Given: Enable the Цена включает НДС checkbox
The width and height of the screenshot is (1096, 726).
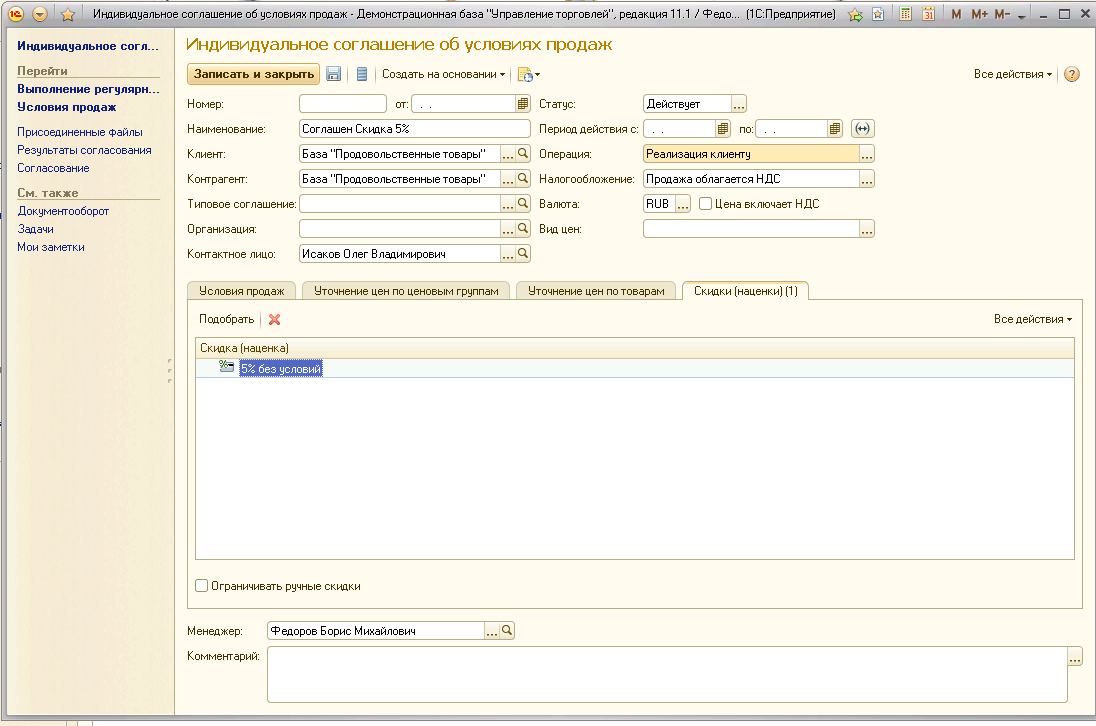Looking at the screenshot, I should click(705, 204).
